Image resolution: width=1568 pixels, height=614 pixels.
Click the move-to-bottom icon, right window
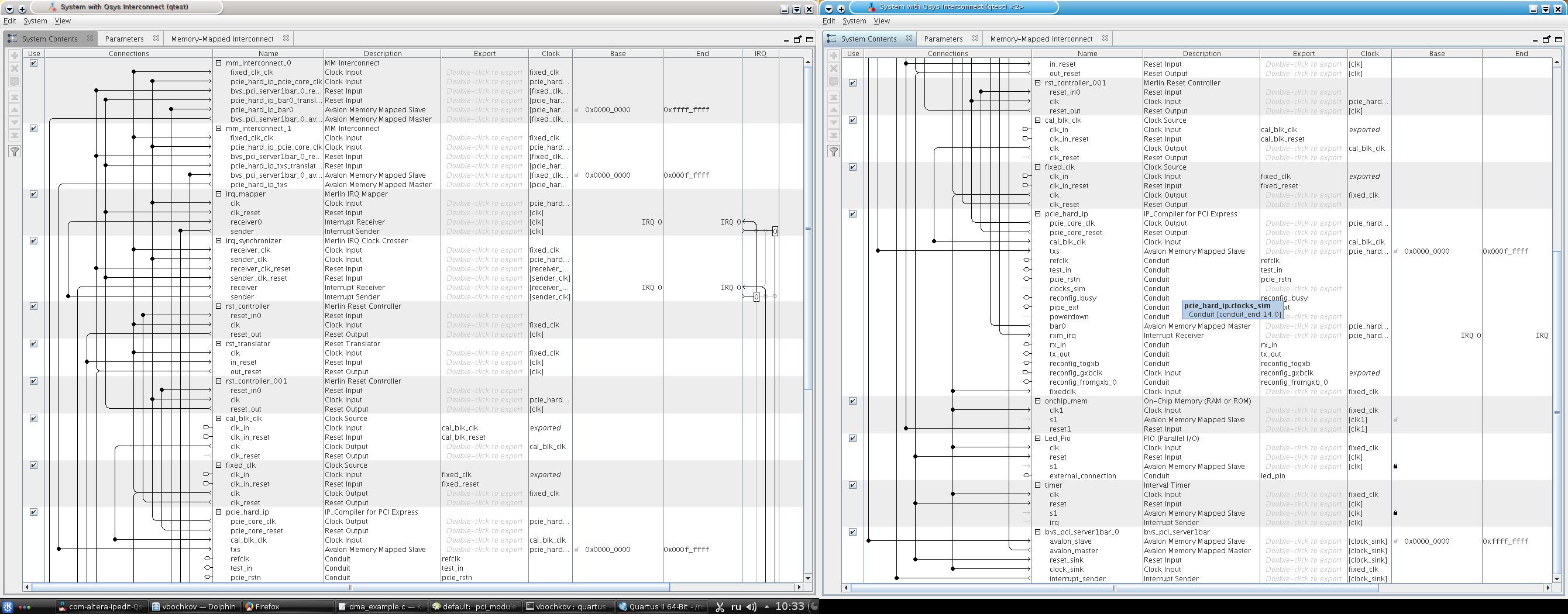(x=834, y=135)
